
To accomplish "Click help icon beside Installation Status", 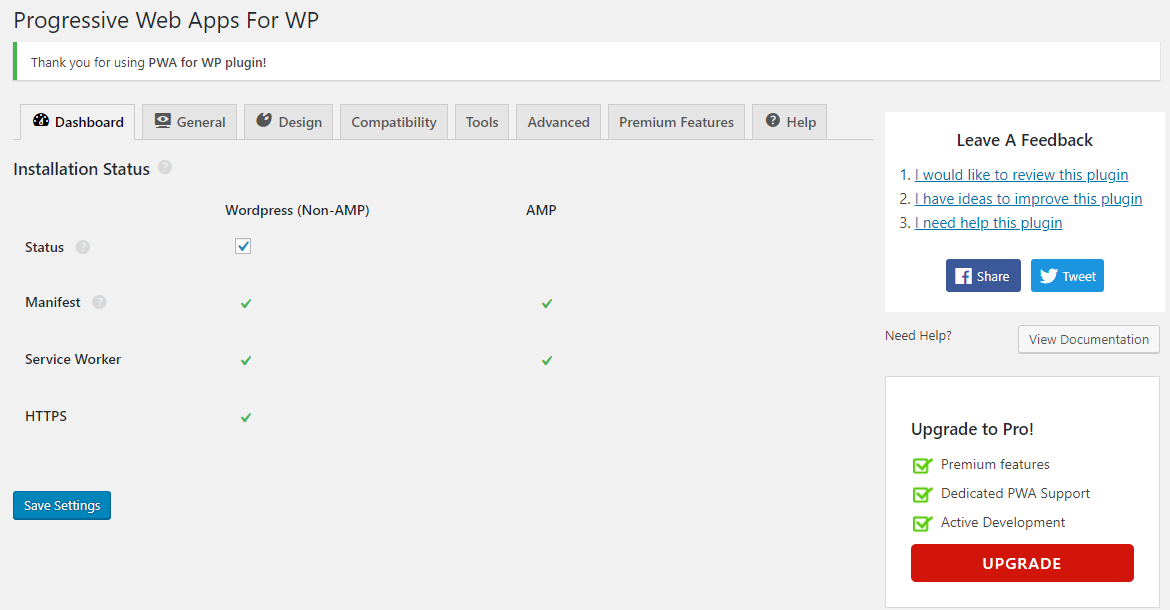I will 165,168.
